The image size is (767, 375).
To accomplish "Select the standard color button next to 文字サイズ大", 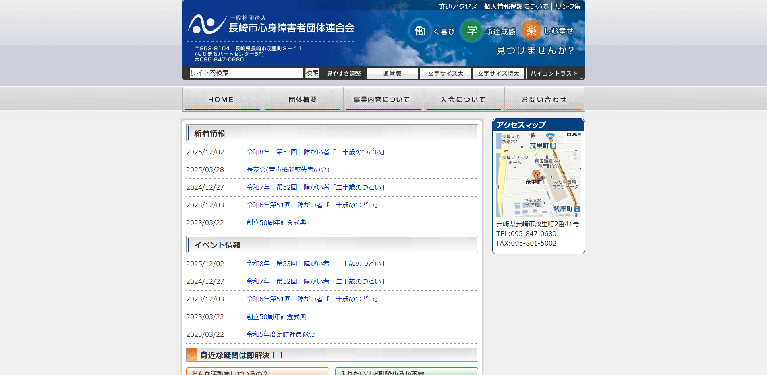I will (392, 73).
